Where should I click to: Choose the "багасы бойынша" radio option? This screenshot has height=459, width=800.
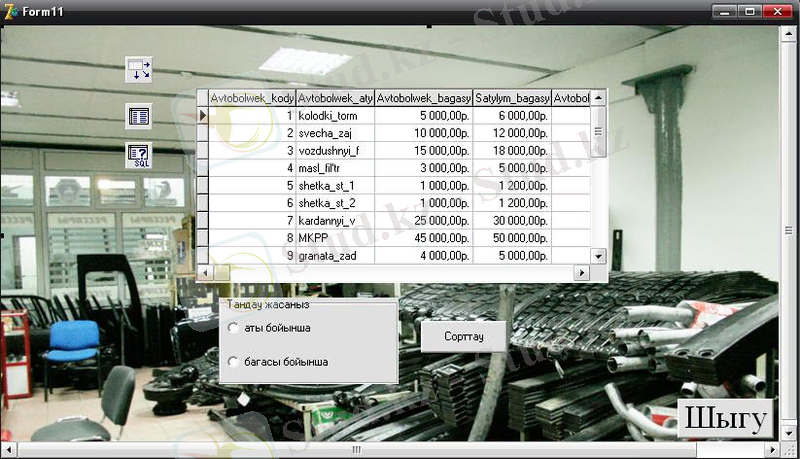233,362
